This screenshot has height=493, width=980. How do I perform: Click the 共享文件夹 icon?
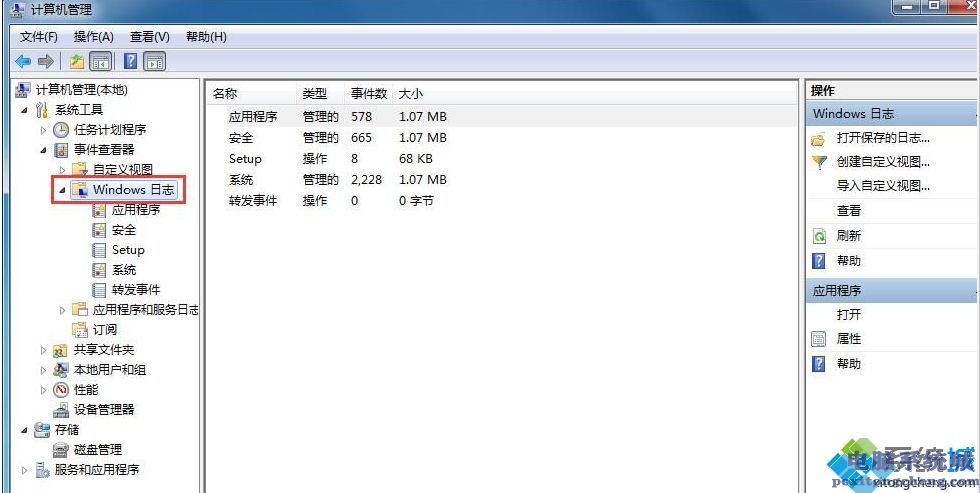coord(61,350)
